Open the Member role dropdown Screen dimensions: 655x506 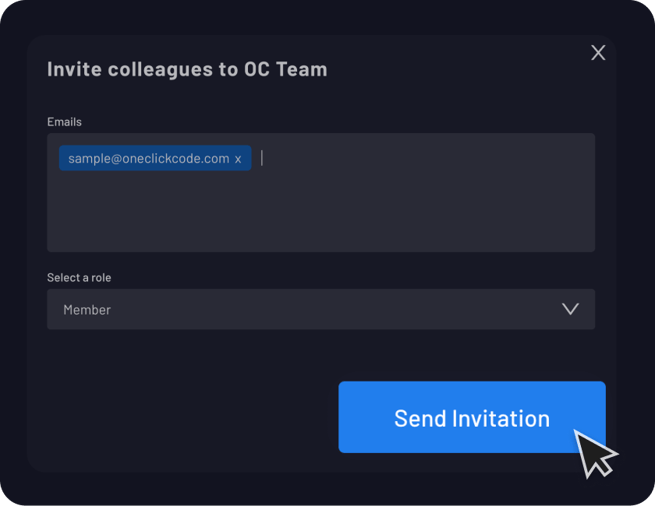(321, 309)
